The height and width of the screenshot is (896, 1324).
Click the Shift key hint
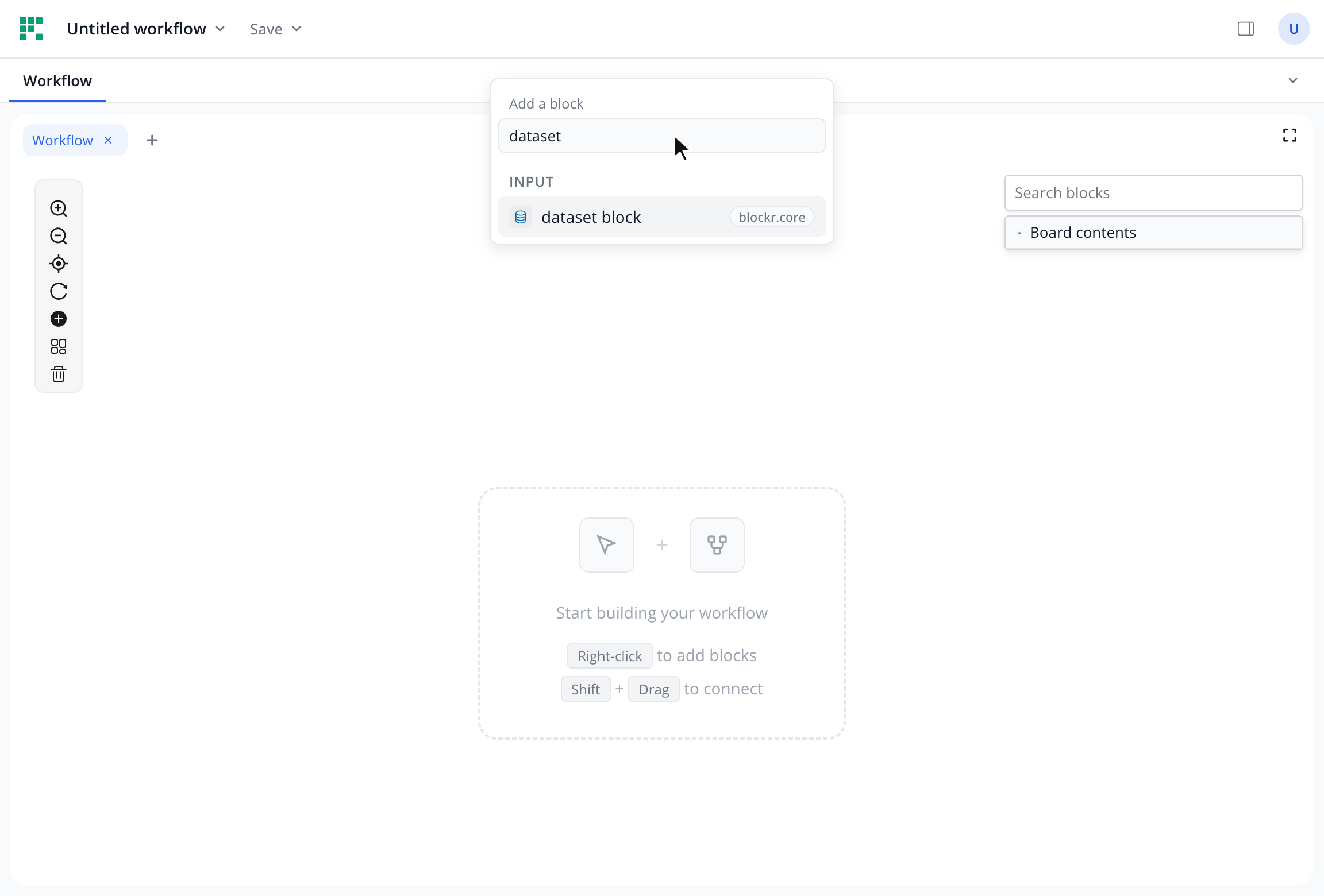coord(586,689)
